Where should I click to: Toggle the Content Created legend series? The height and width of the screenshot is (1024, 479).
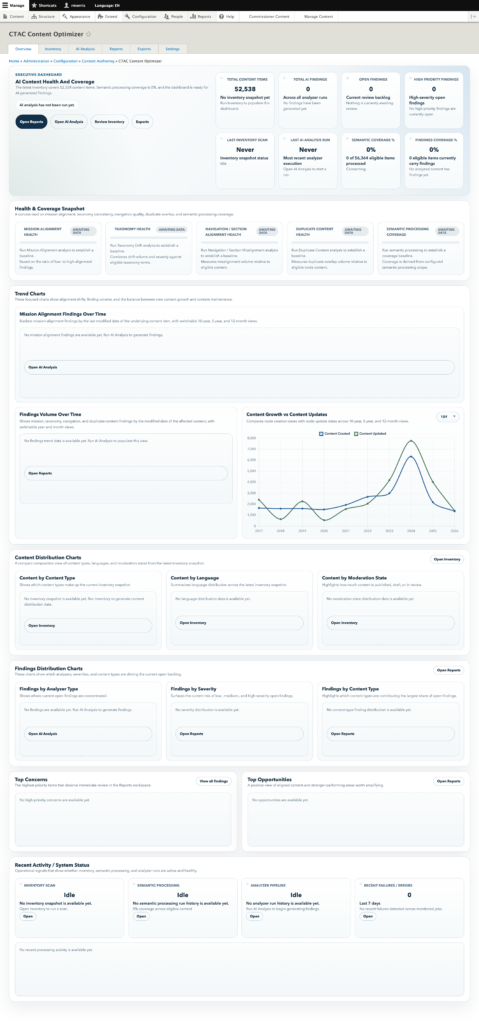[334, 434]
